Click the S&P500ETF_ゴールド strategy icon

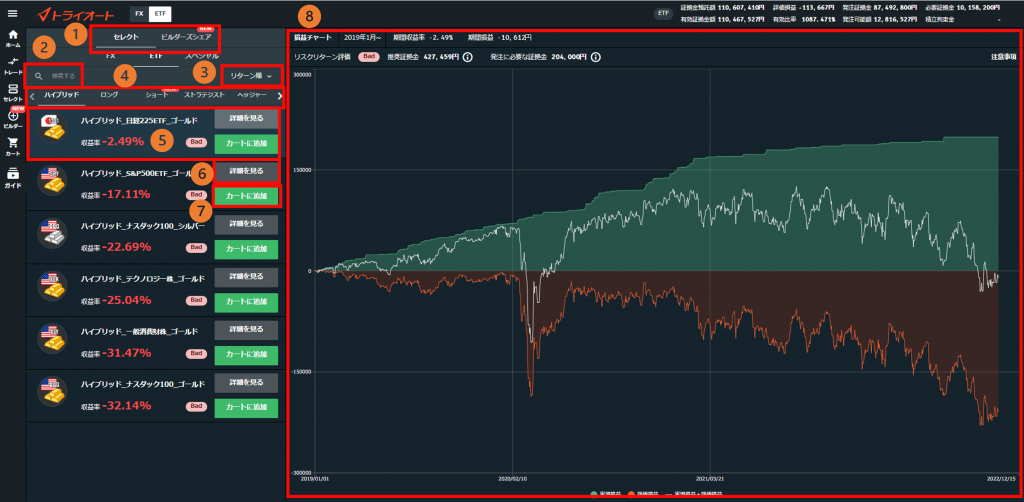coord(52,181)
